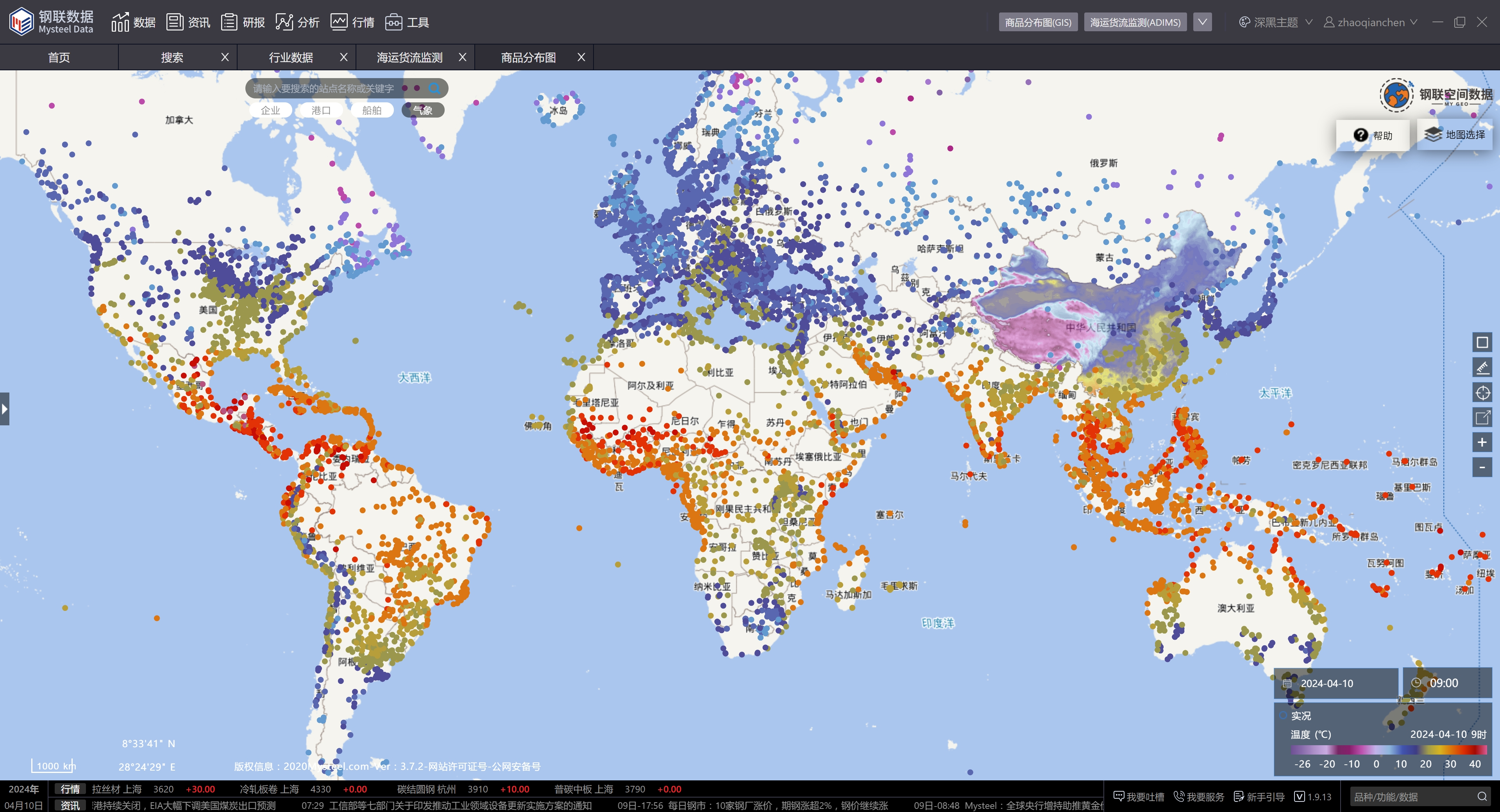Select the ruler measurement map tool
Screen dimensions: 1500x812
1482,367
